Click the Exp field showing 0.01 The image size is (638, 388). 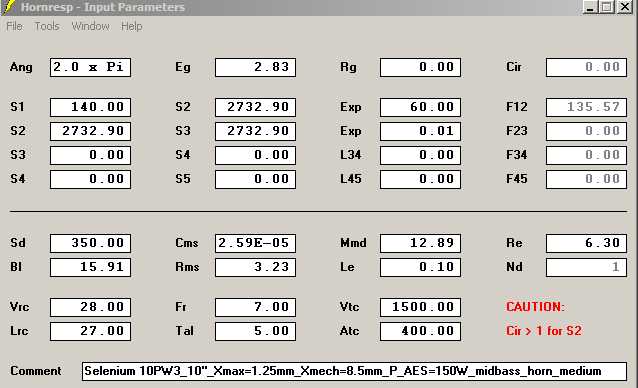click(420, 131)
